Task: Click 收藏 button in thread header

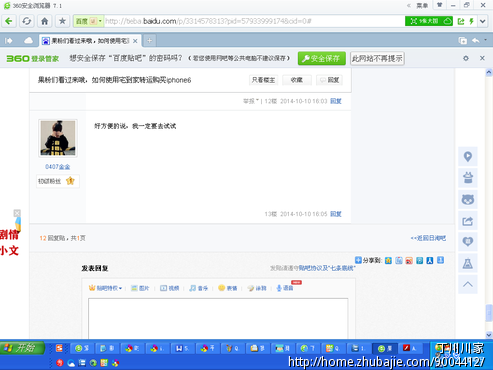Action: [x=297, y=80]
